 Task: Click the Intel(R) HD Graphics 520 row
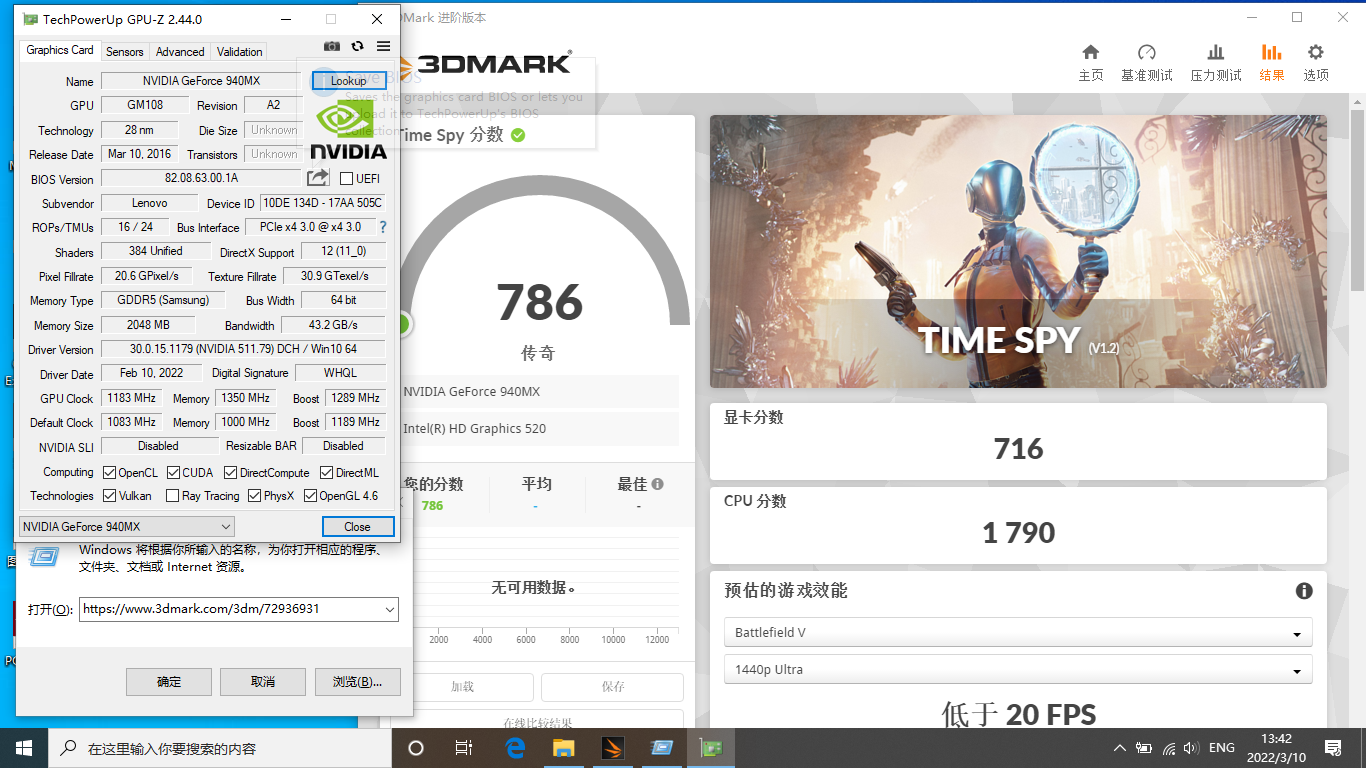[538, 428]
